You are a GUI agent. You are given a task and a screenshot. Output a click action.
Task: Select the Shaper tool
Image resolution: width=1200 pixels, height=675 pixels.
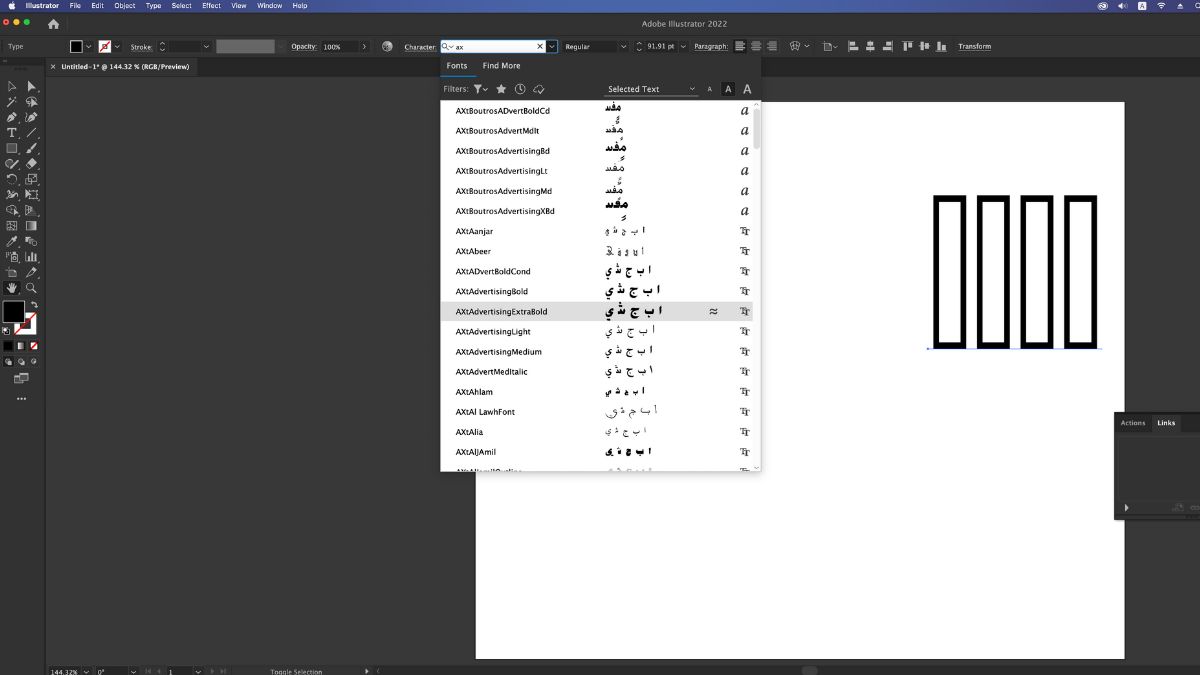tap(12, 164)
